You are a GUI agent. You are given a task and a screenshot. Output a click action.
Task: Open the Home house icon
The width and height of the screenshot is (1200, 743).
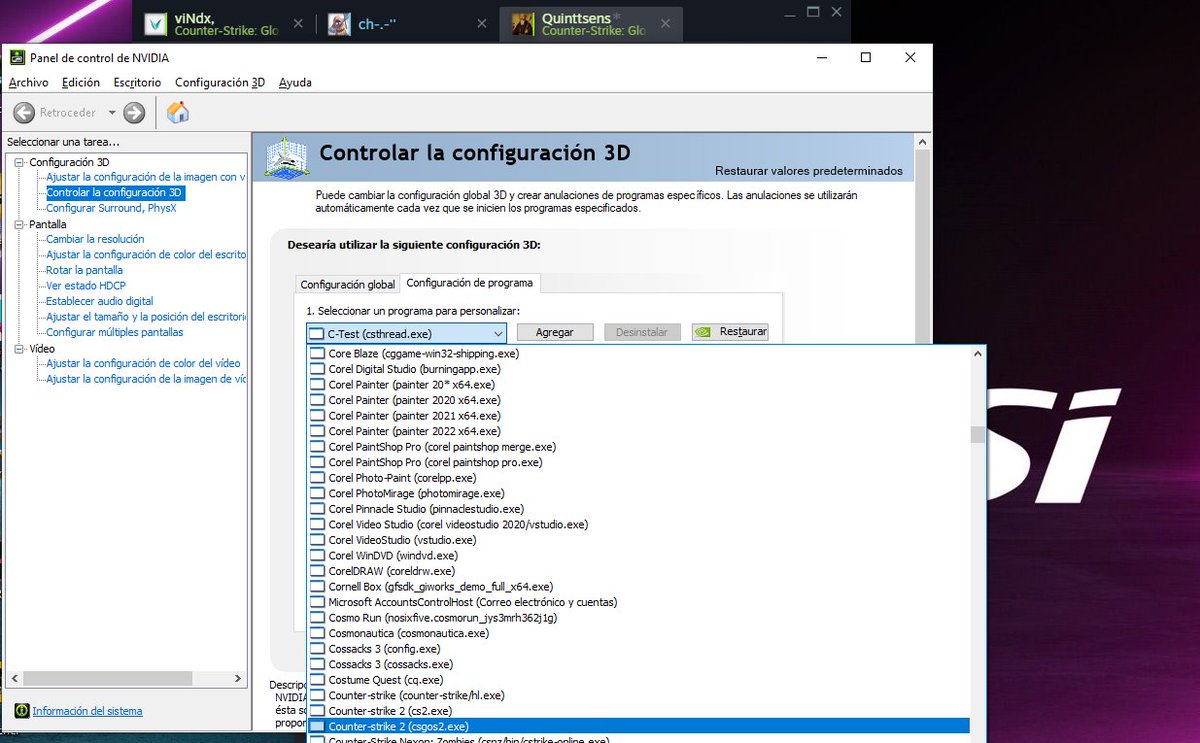point(178,112)
